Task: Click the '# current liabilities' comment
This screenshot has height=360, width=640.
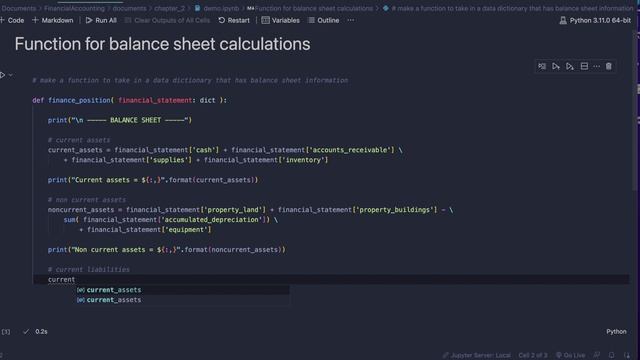Action: (x=89, y=269)
